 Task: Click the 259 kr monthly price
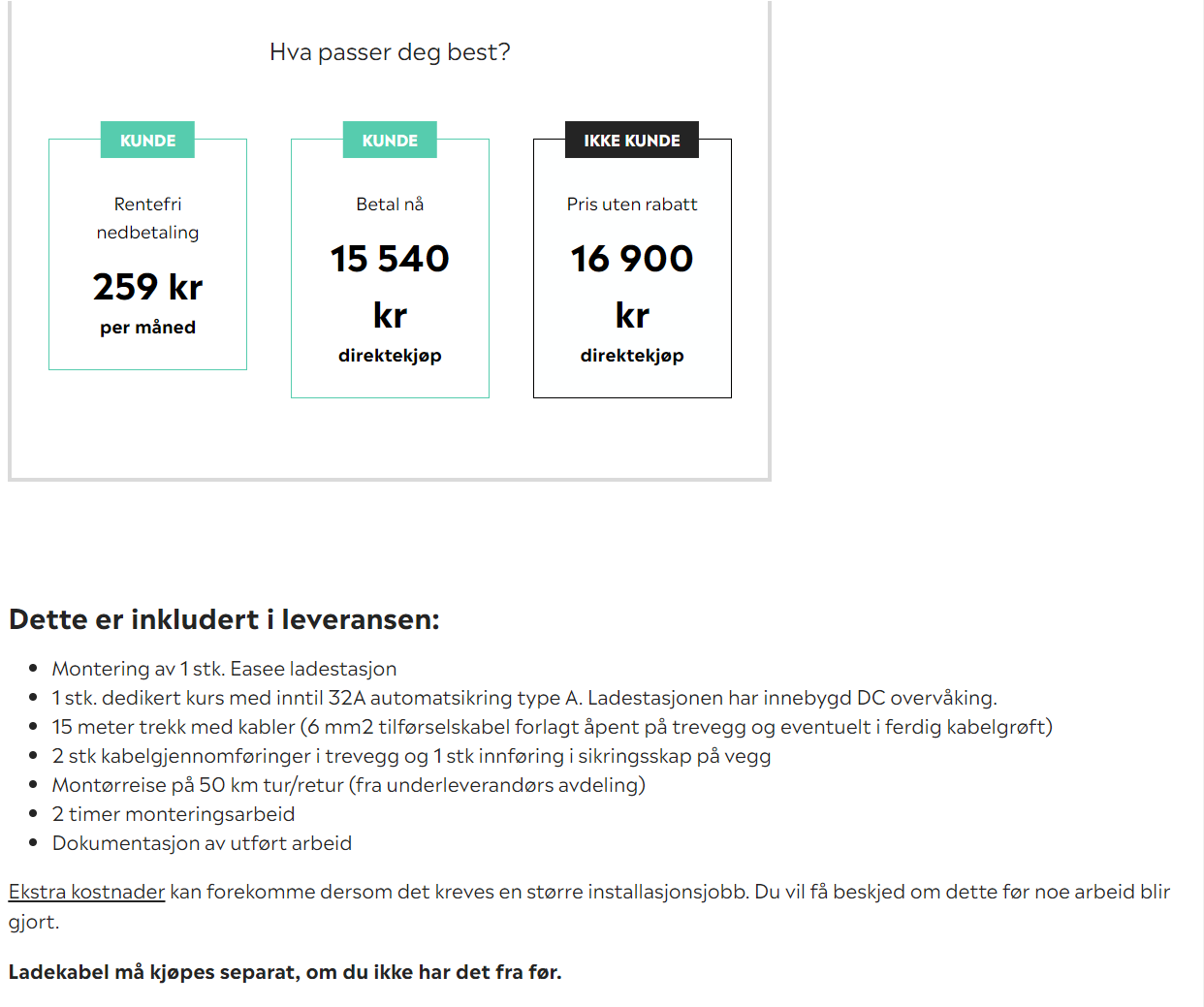tap(147, 287)
